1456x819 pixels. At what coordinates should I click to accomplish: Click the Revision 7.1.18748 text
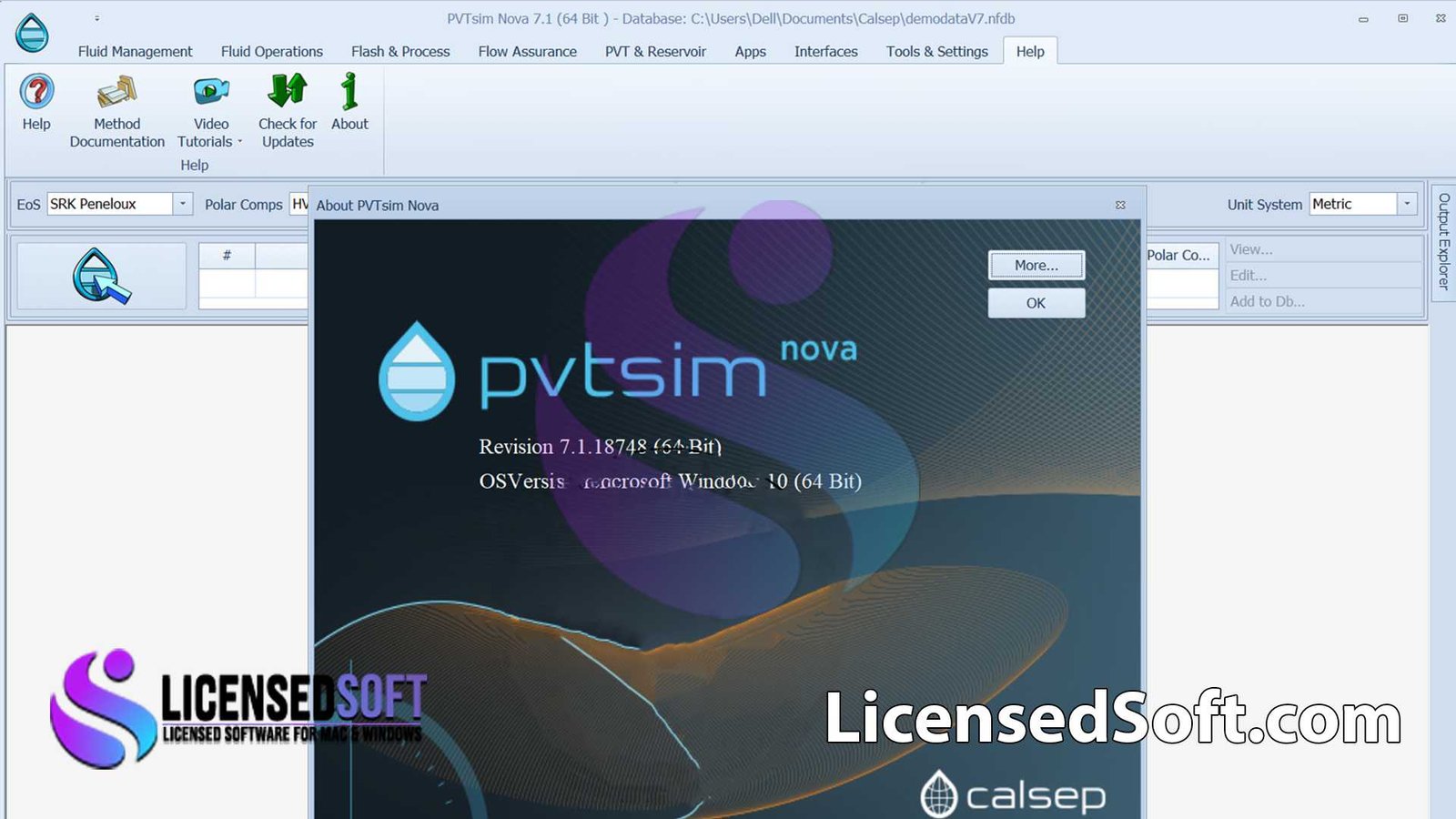(600, 447)
